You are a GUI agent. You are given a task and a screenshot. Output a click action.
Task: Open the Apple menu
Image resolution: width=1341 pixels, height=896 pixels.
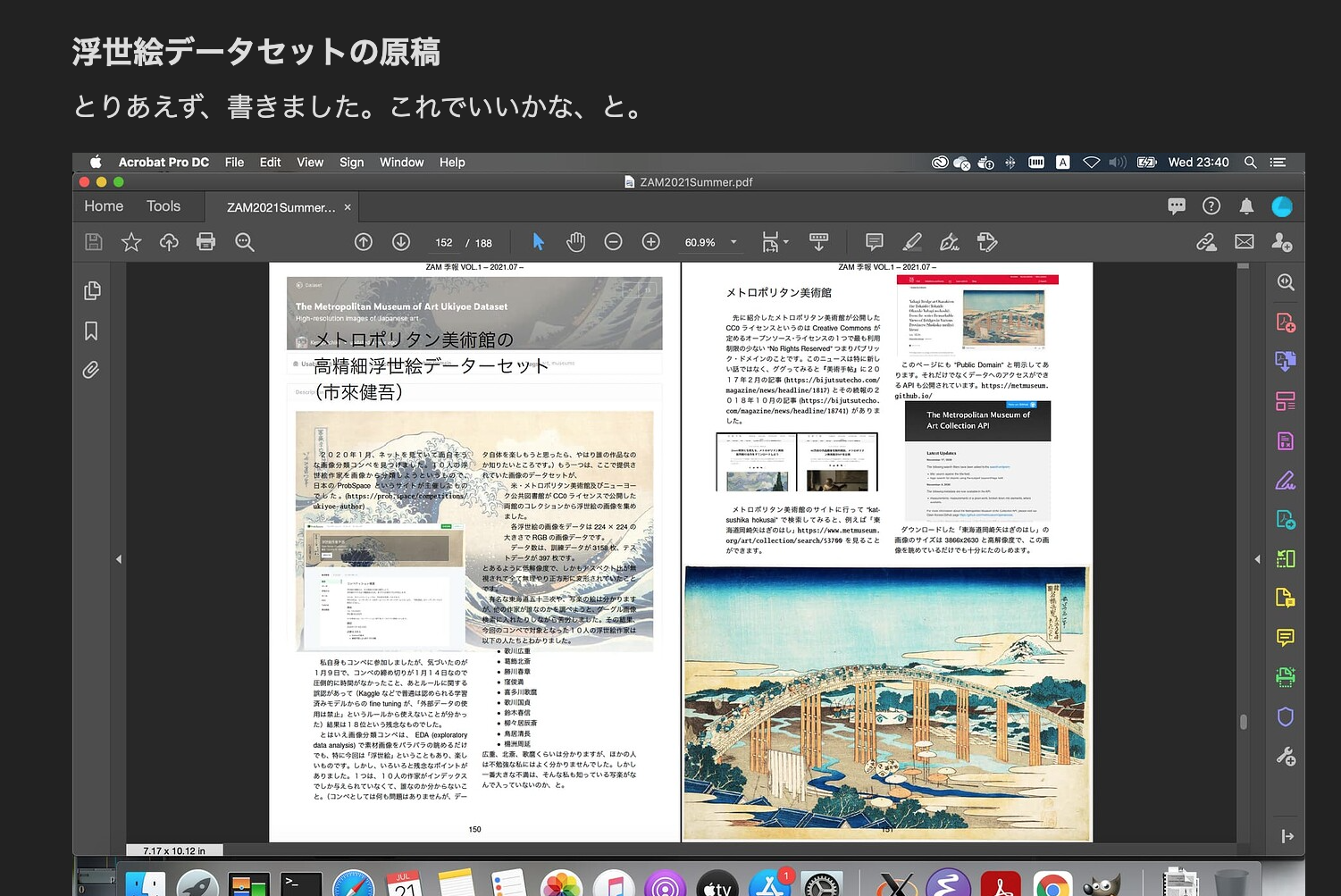(x=96, y=162)
